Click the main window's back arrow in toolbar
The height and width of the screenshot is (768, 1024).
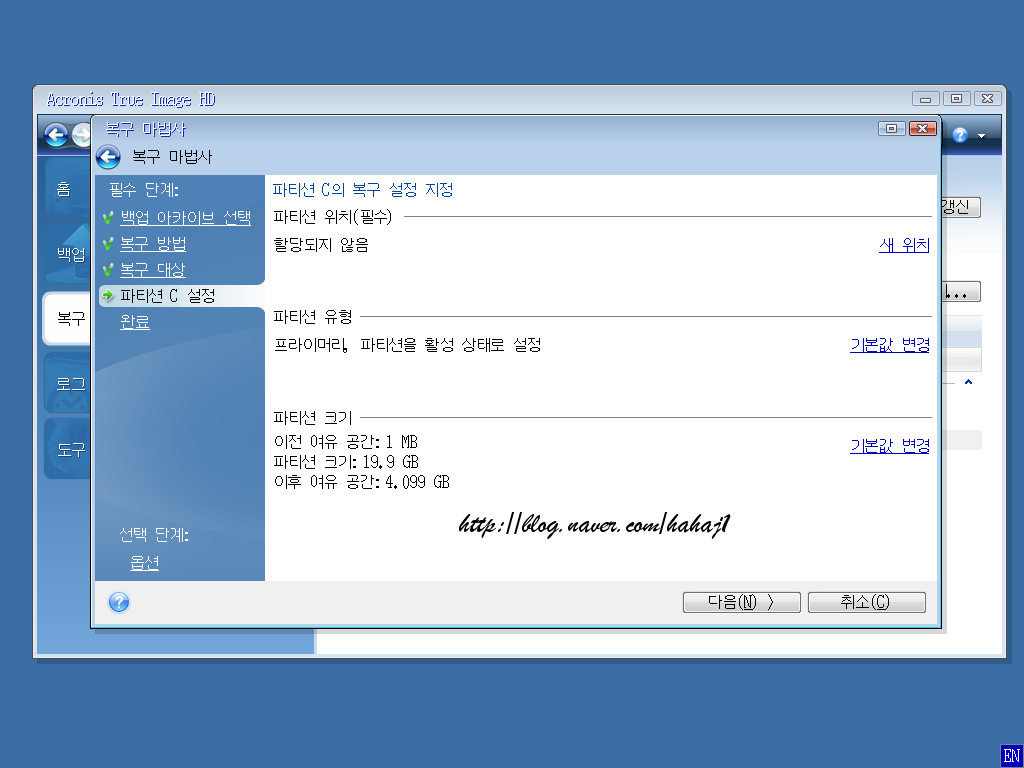(x=56, y=135)
